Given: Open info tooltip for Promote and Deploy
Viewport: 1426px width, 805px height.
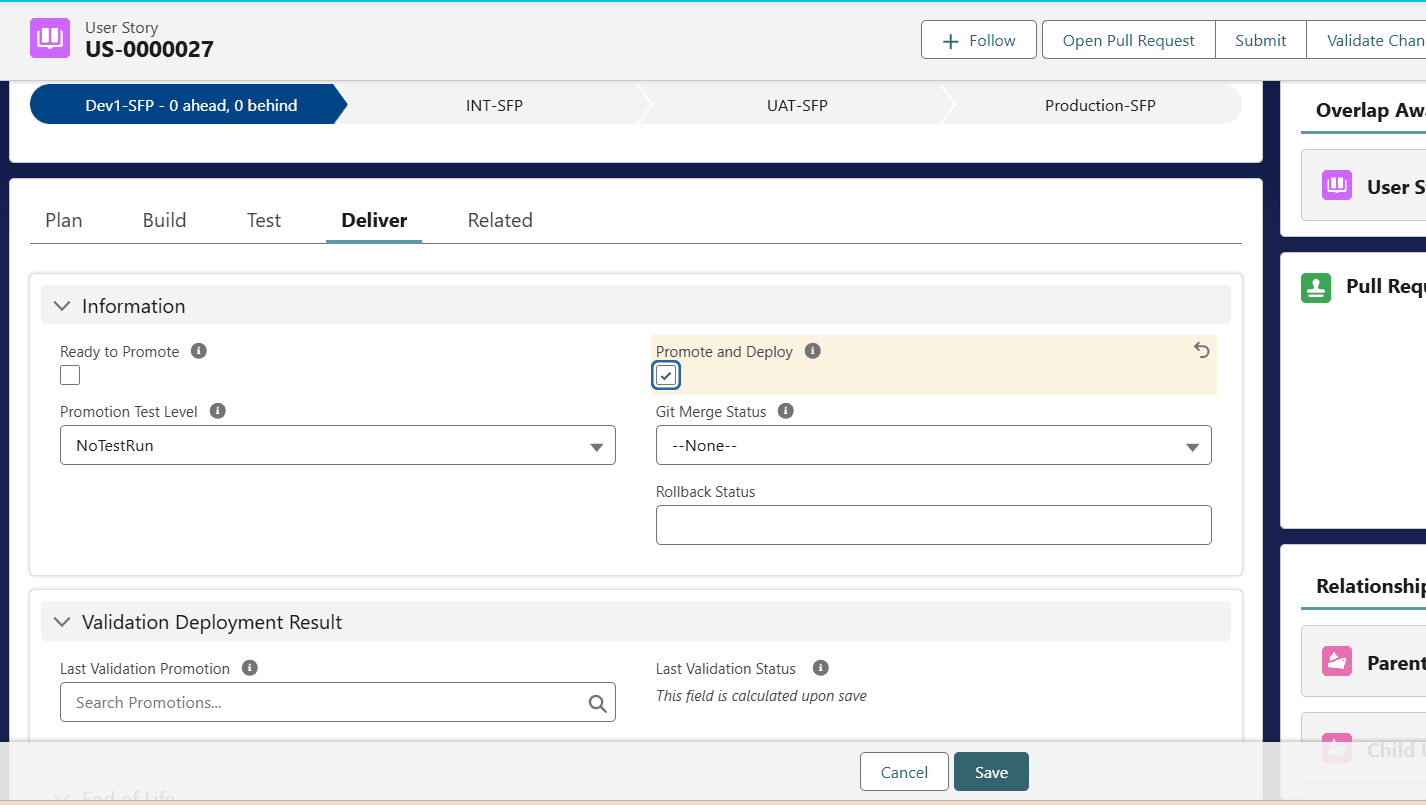Looking at the screenshot, I should 813,351.
